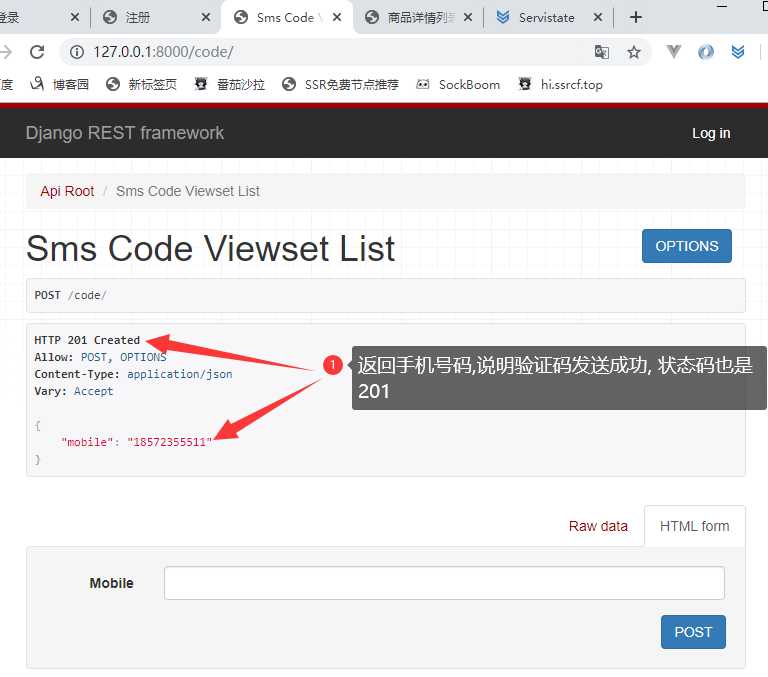The height and width of the screenshot is (677, 768).
Task: Click the HTTP 201 Created status line
Action: click(87, 340)
